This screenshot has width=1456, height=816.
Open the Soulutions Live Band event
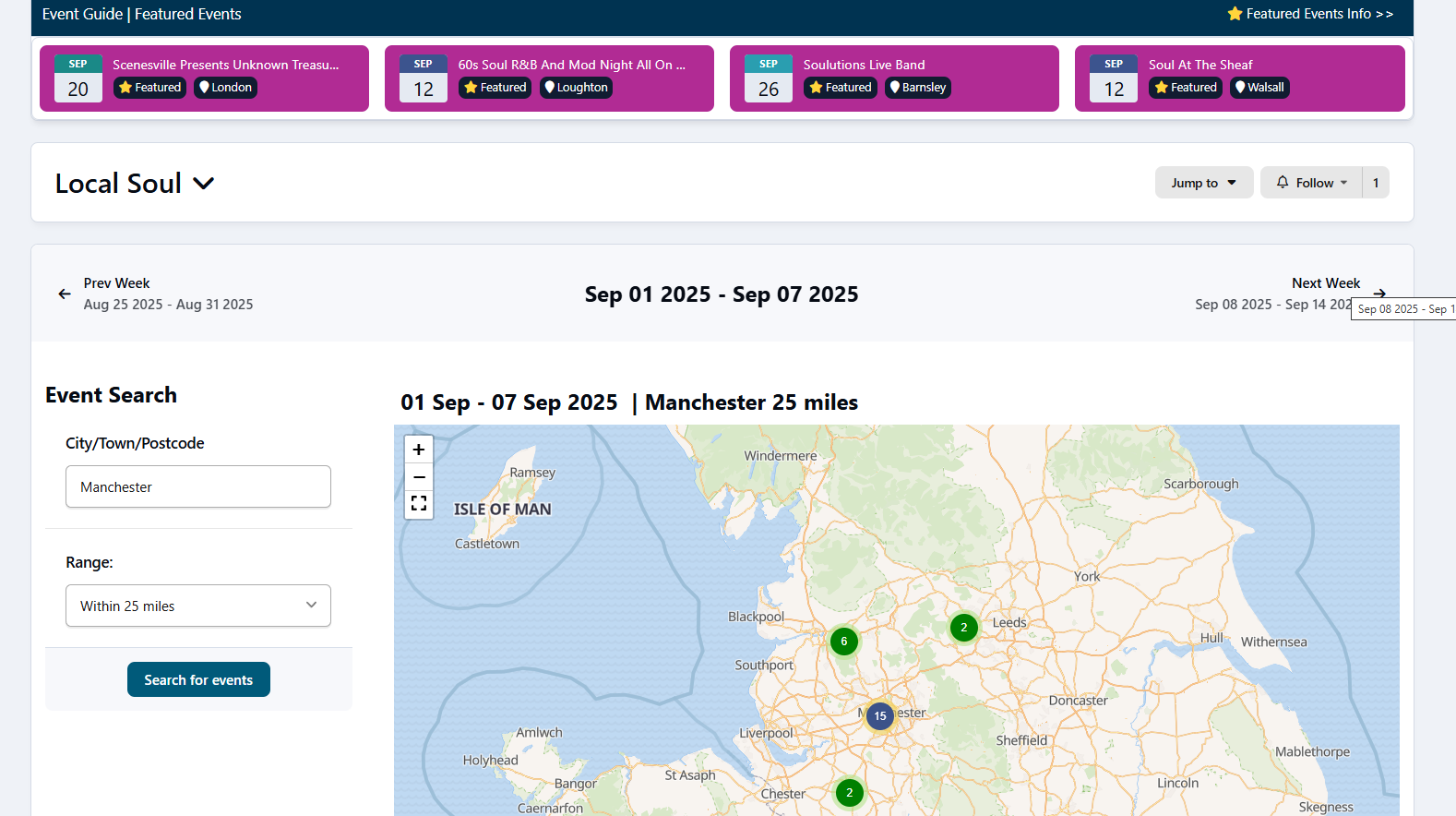(x=864, y=65)
